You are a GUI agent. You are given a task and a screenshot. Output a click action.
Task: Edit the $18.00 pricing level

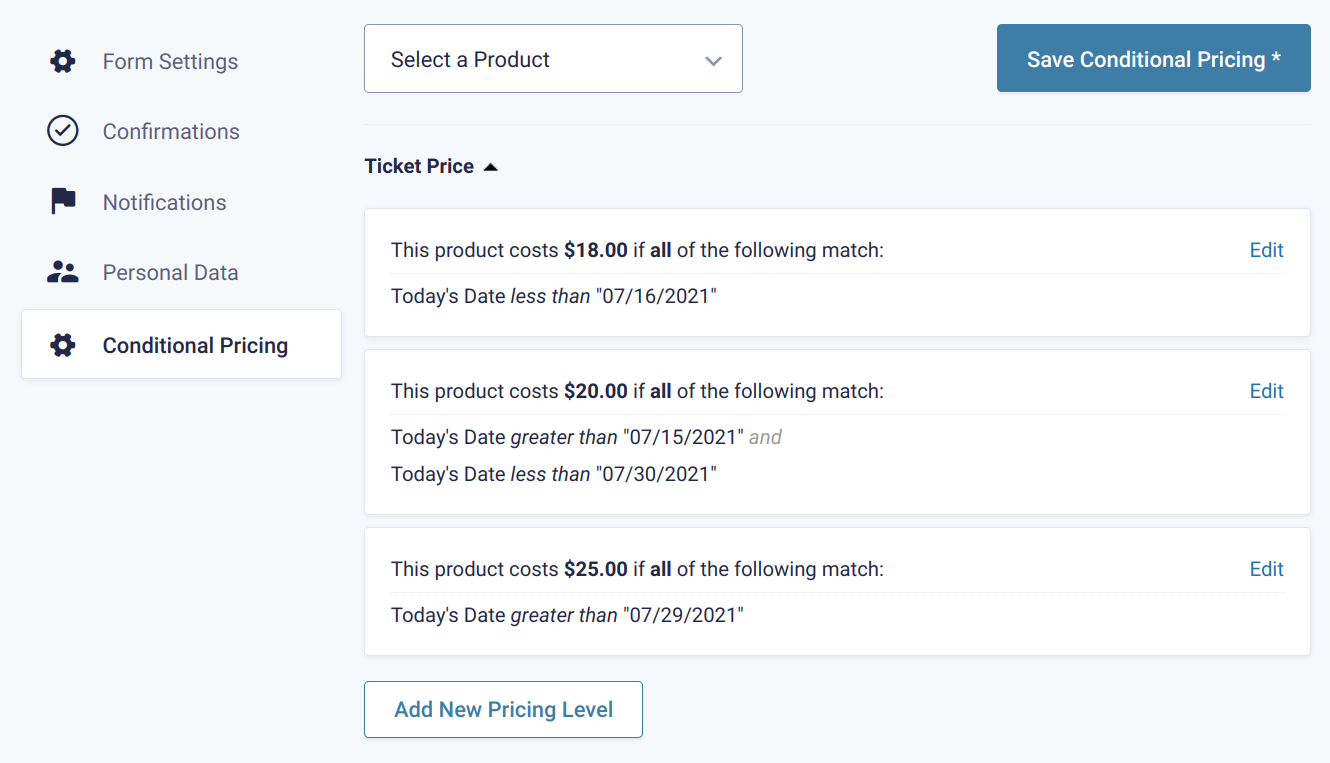[1266, 250]
